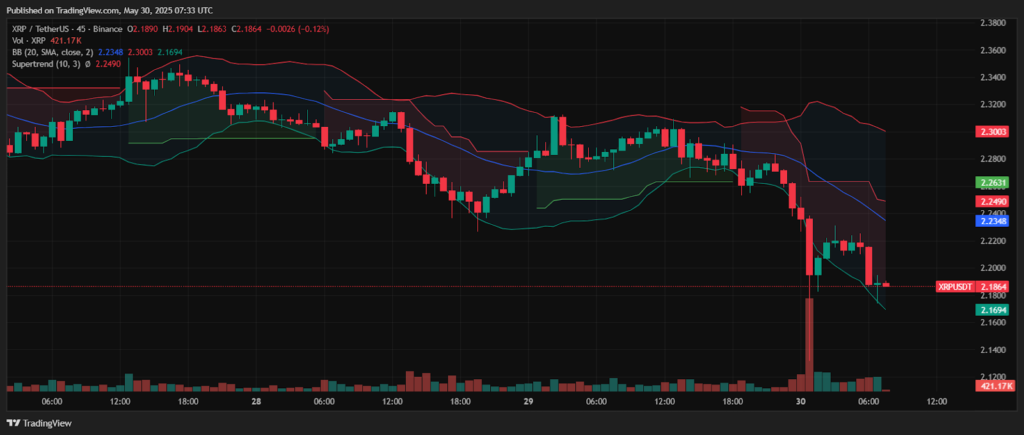Click the green 2.1694 lower band label
1024x435 pixels.
pos(992,310)
